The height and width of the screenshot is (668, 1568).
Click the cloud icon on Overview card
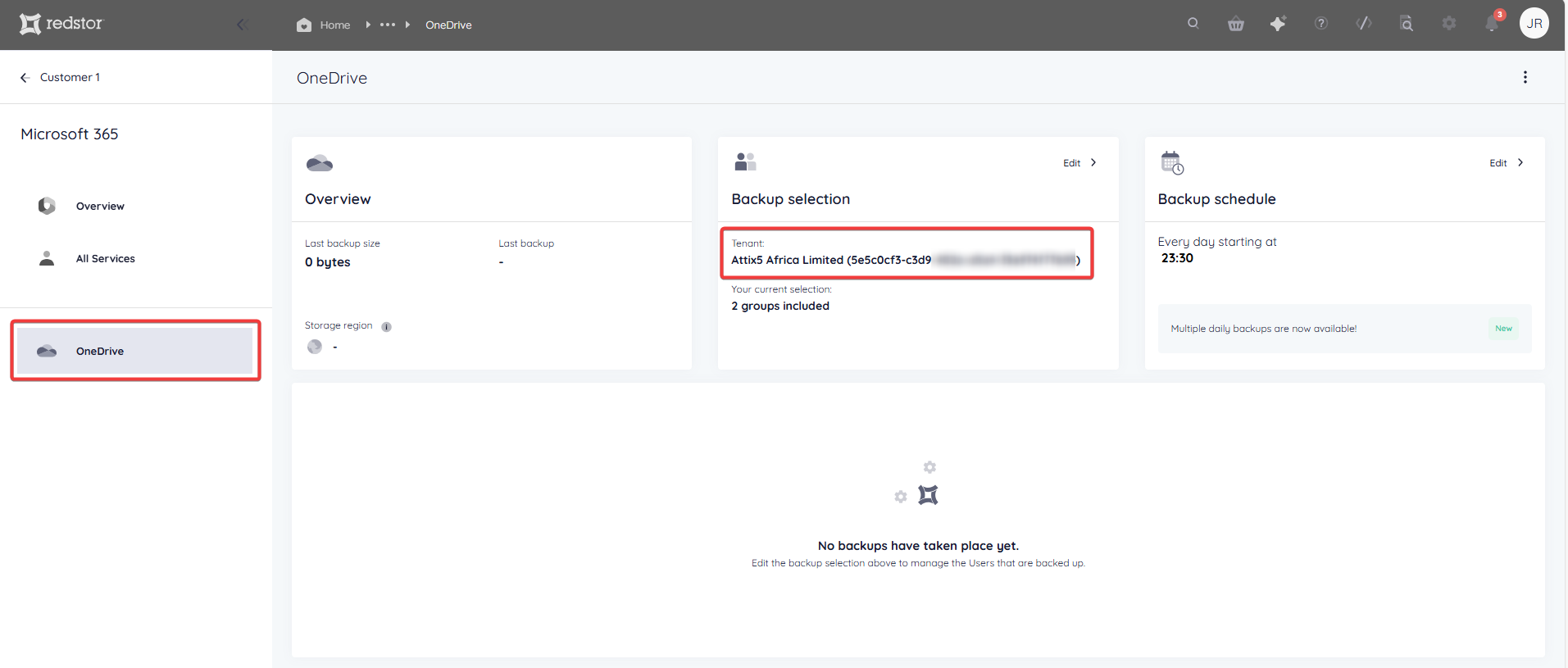click(x=320, y=163)
